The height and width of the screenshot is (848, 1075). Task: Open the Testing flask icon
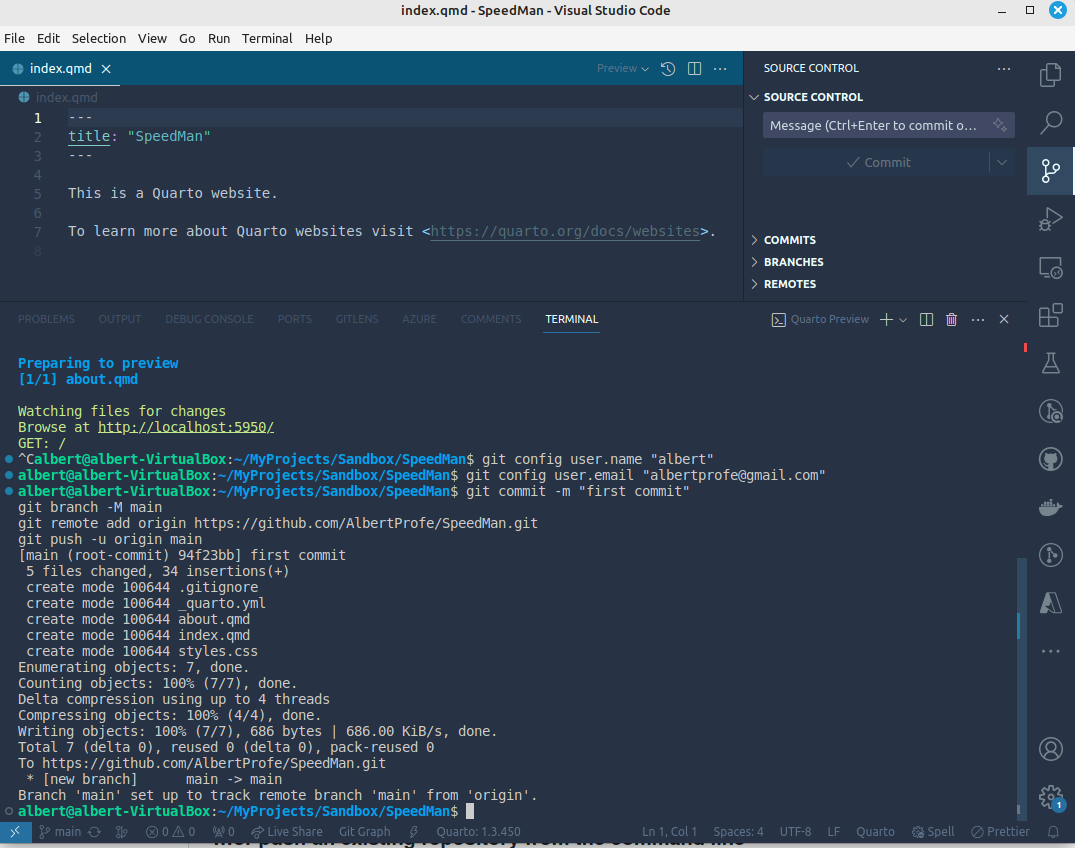(1050, 363)
